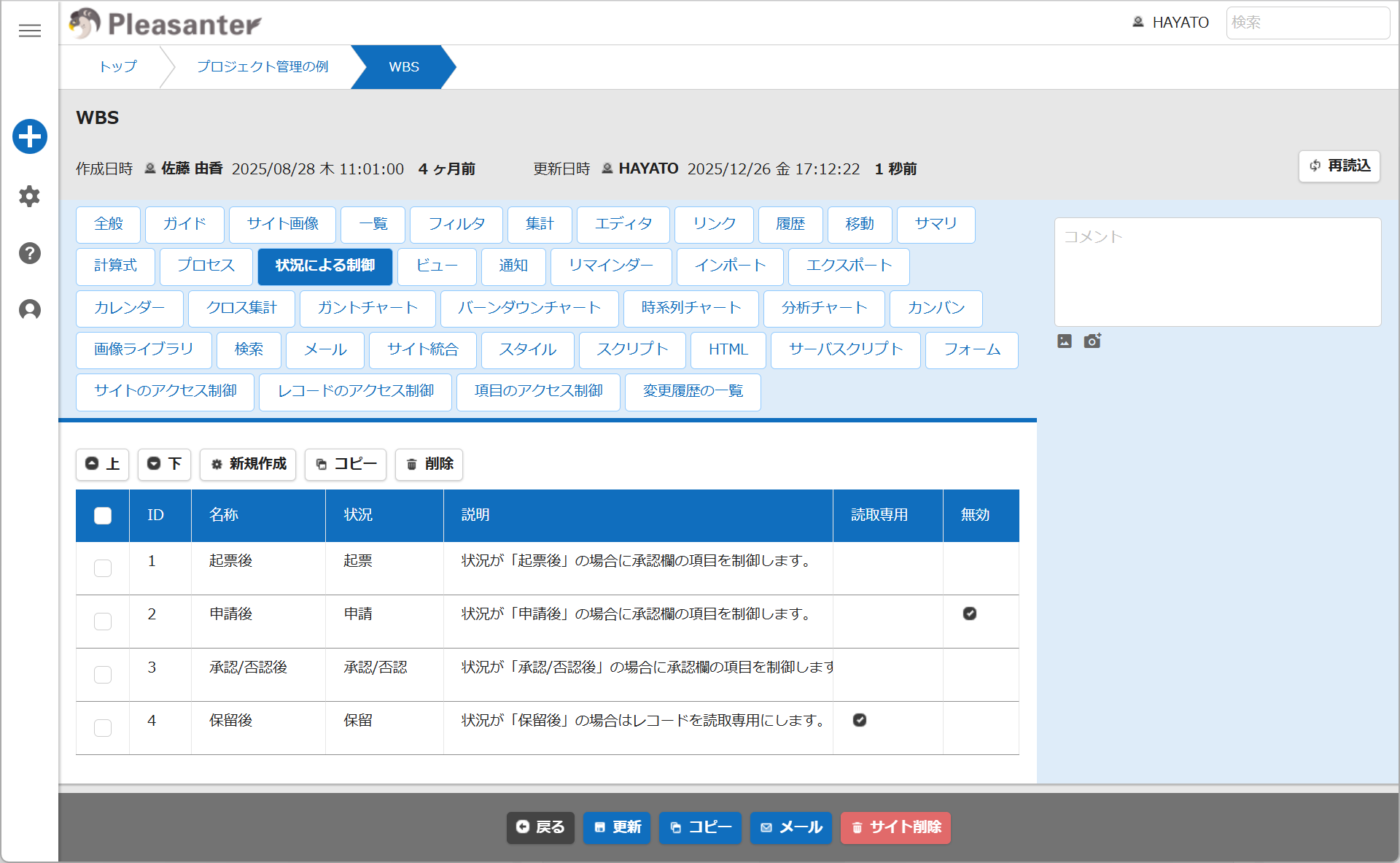This screenshot has height=863, width=1400.
Task: Click into the コメント text area
Action: 1218,272
